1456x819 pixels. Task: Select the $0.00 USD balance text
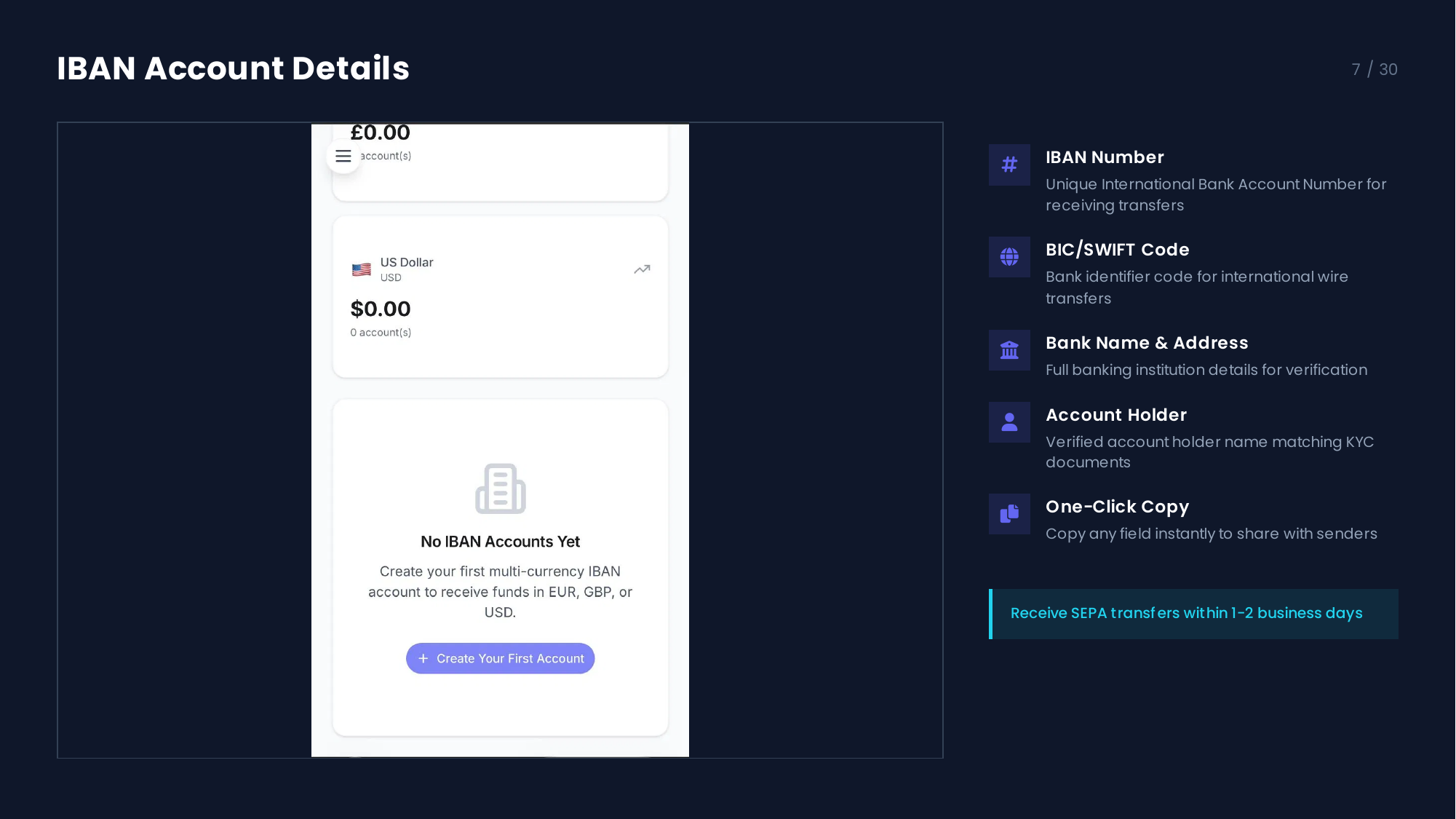380,309
